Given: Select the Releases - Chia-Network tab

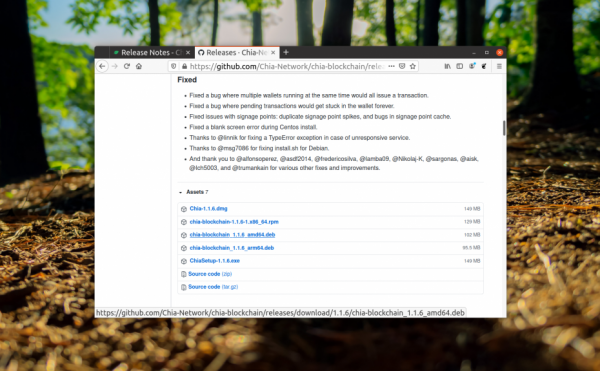Looking at the screenshot, I should (x=237, y=52).
